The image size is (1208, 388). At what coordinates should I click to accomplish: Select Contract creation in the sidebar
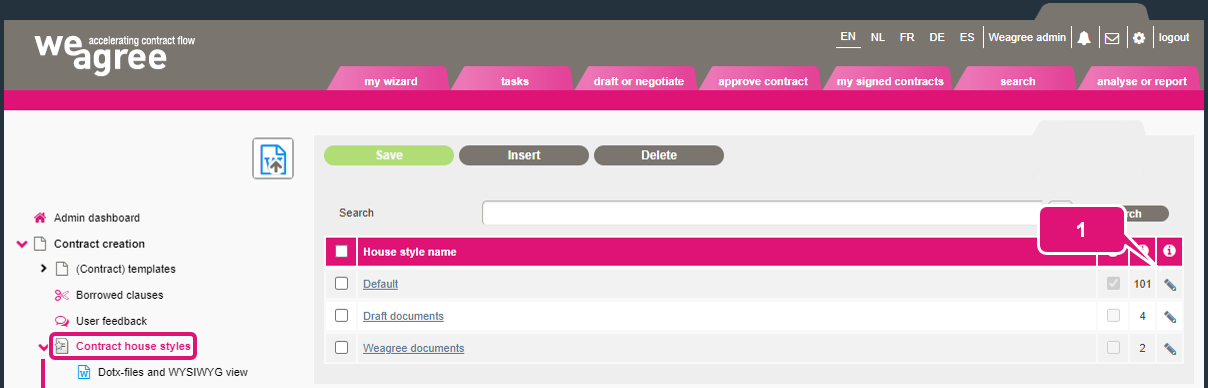[x=99, y=243]
